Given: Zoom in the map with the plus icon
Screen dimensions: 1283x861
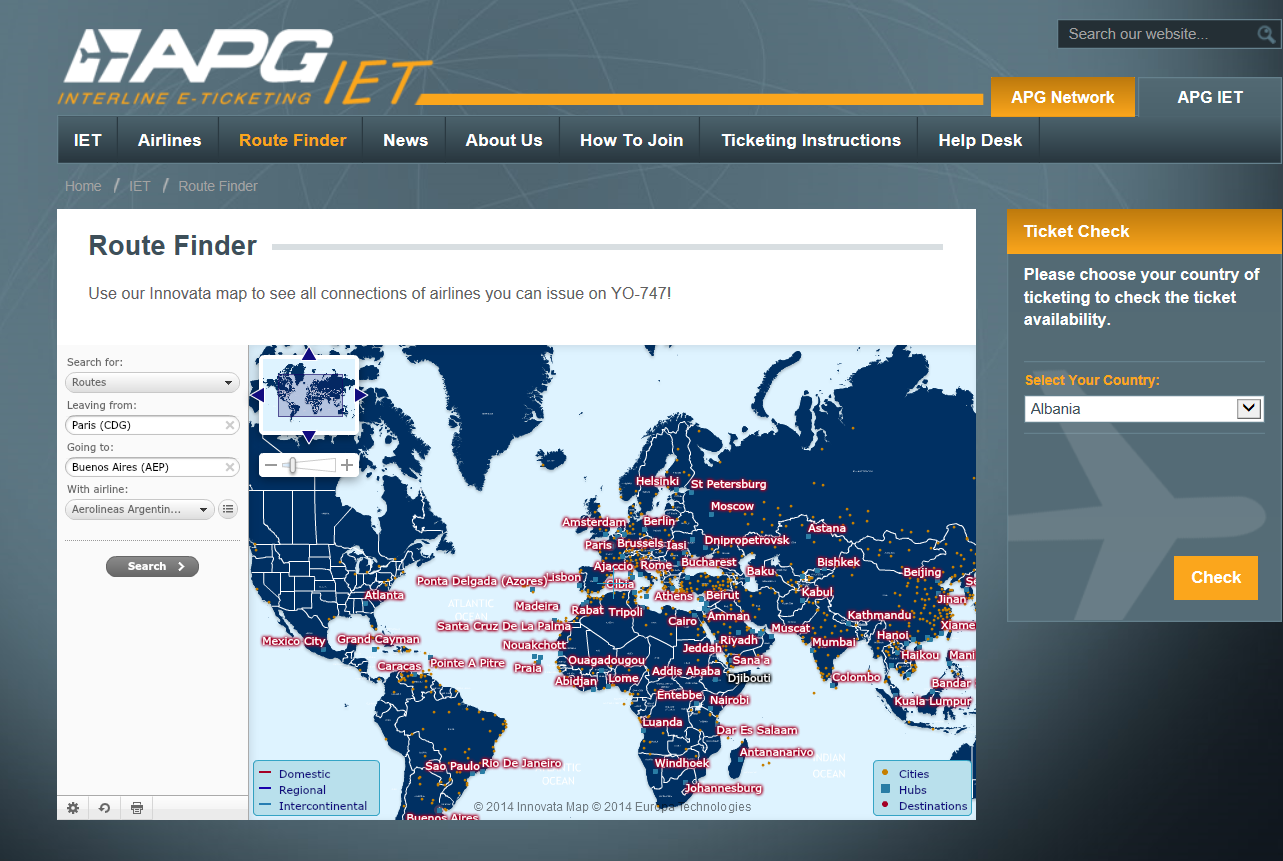Looking at the screenshot, I should click(347, 465).
